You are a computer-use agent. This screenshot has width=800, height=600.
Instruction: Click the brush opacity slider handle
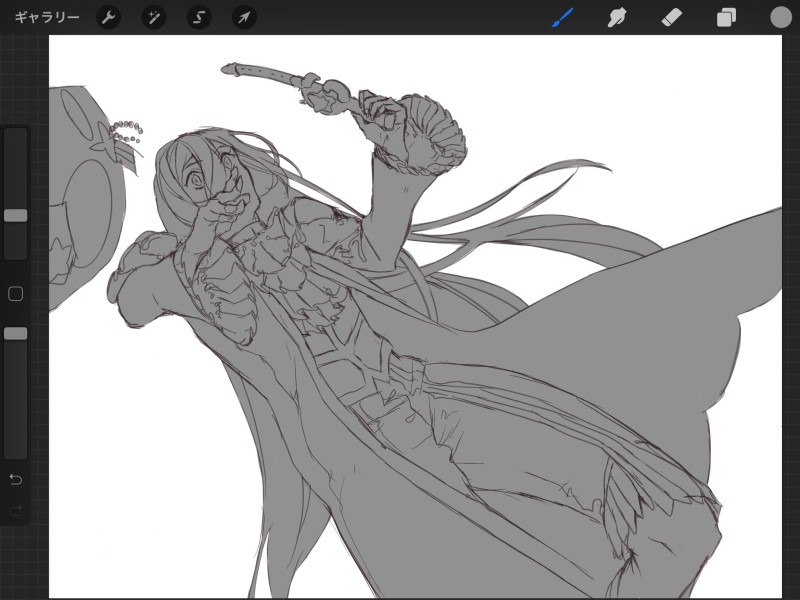16,334
